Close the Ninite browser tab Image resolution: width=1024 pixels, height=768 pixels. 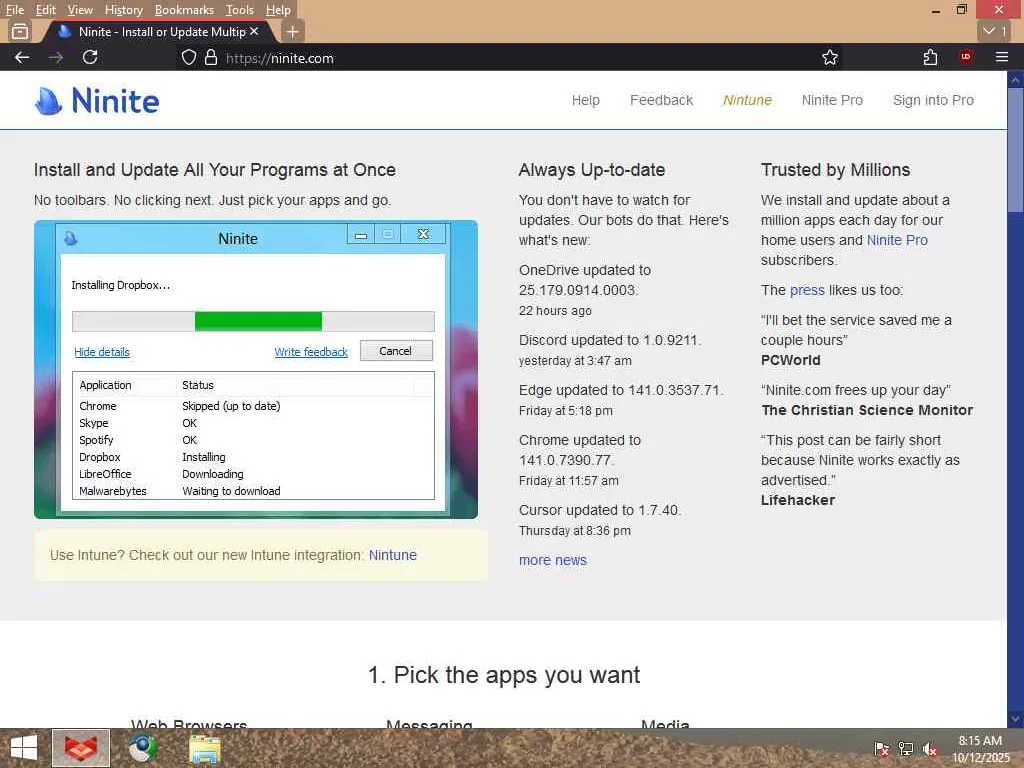(x=254, y=31)
